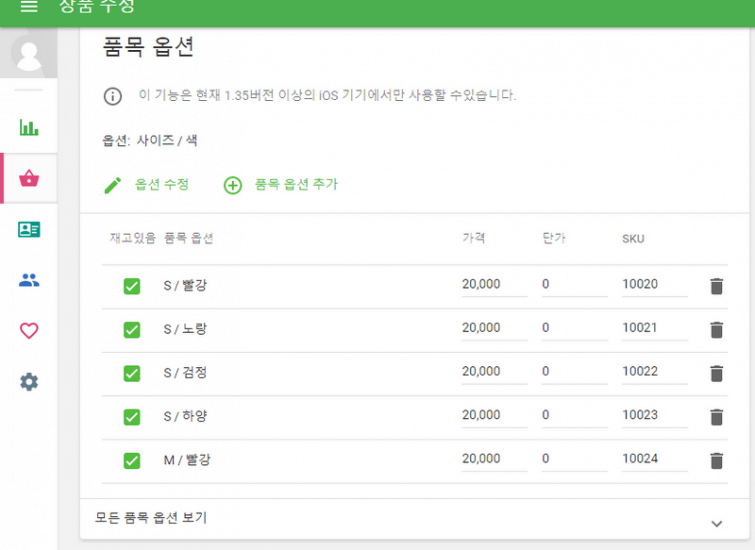Edit SKU field showing 10020
Screen dimensions: 755x550
[654, 285]
